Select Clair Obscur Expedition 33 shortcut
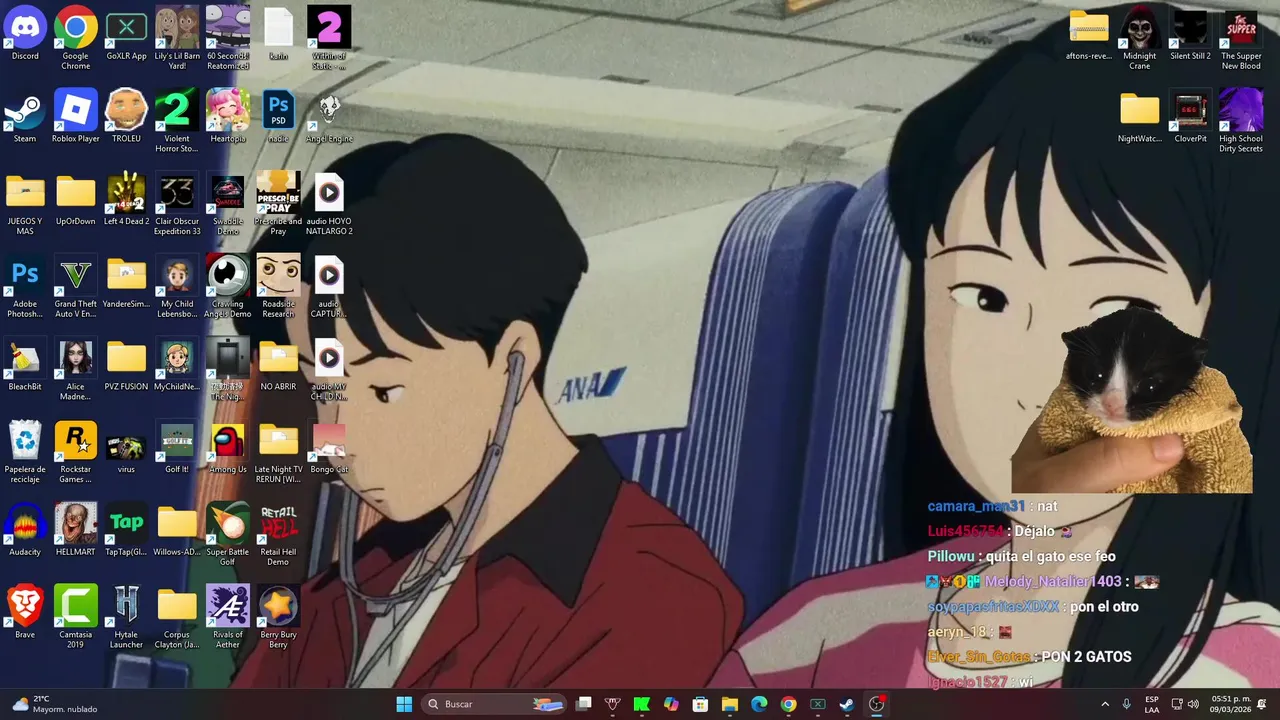The width and height of the screenshot is (1280, 720). point(177,205)
